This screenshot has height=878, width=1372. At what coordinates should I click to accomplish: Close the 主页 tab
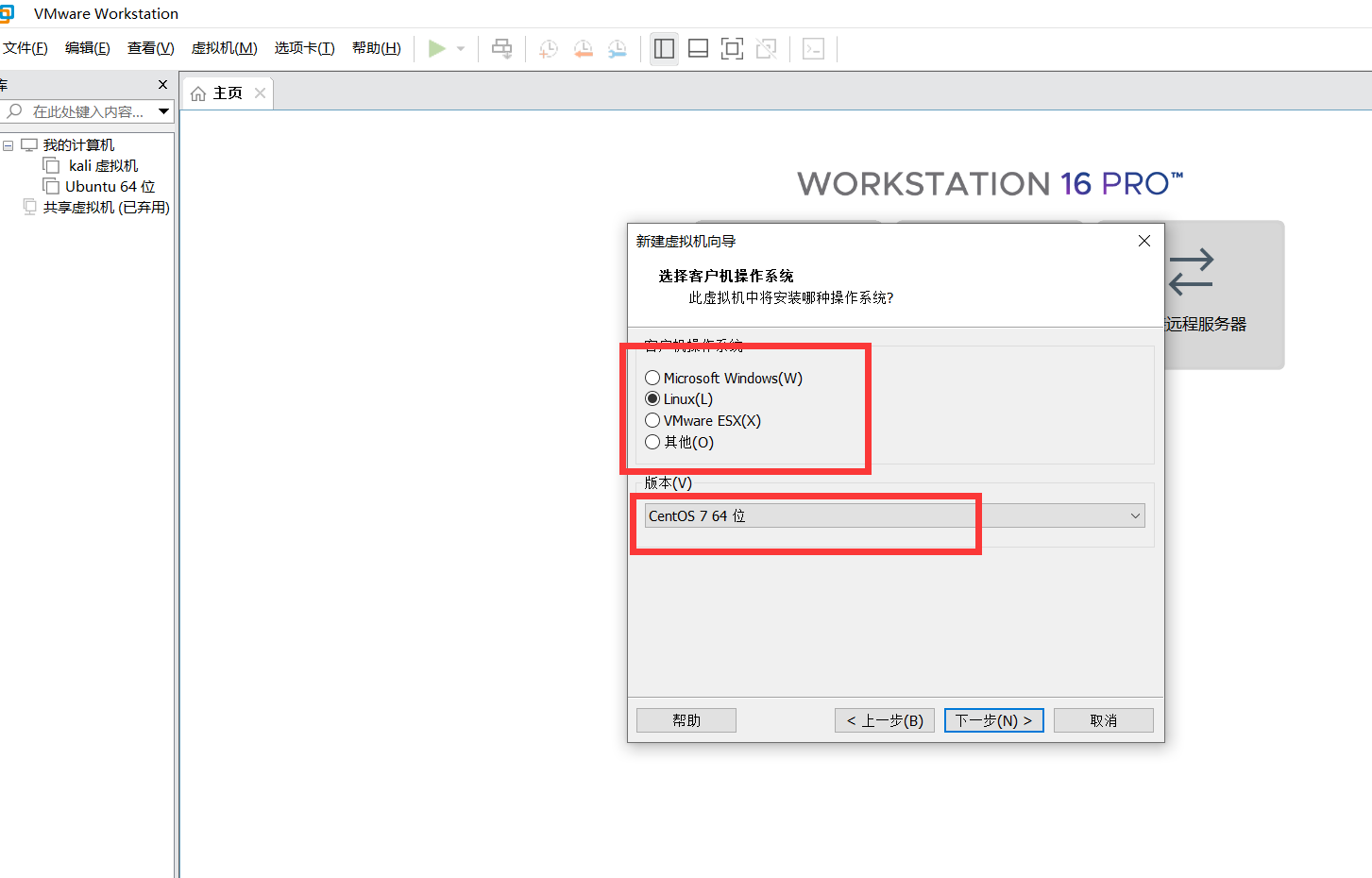[261, 93]
